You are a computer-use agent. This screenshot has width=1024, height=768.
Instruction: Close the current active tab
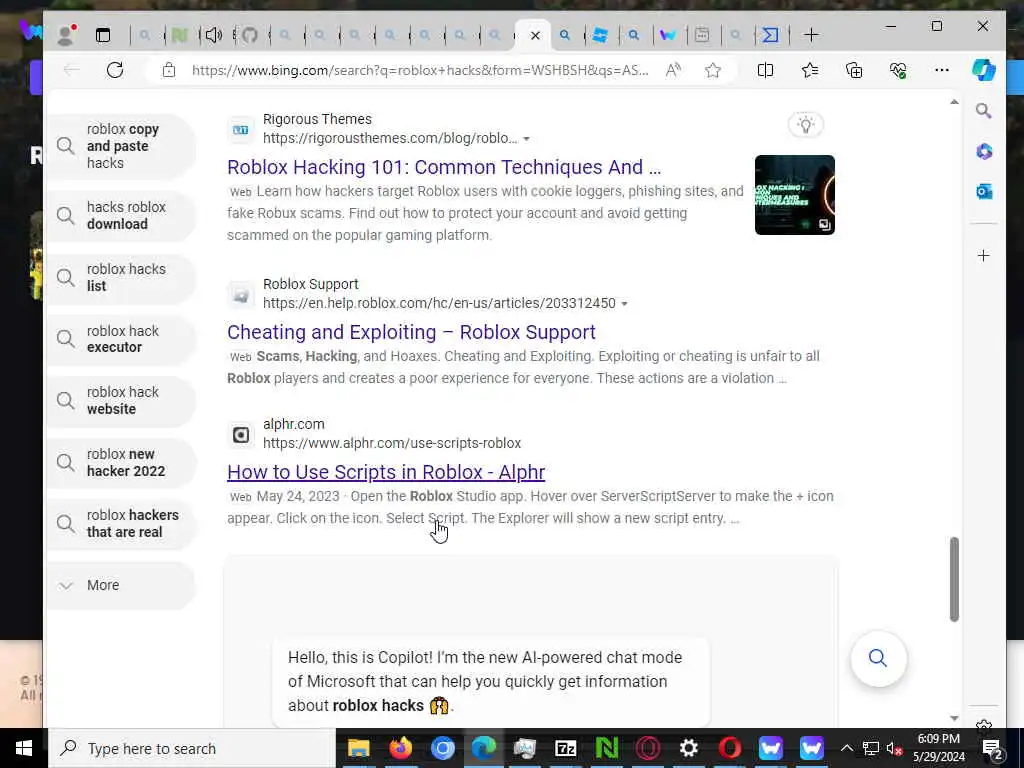pyautogui.click(x=536, y=35)
